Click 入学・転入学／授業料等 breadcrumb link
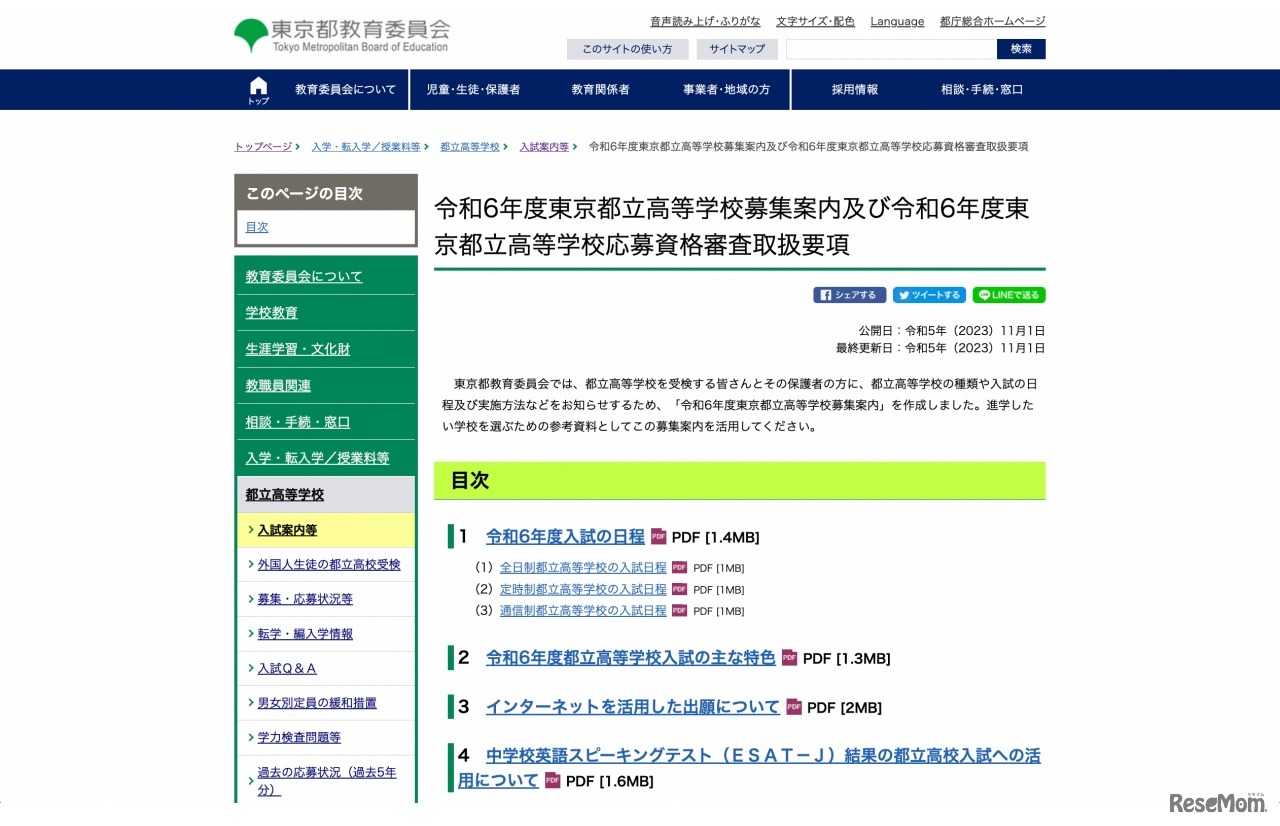This screenshot has width=1280, height=826. (x=365, y=146)
